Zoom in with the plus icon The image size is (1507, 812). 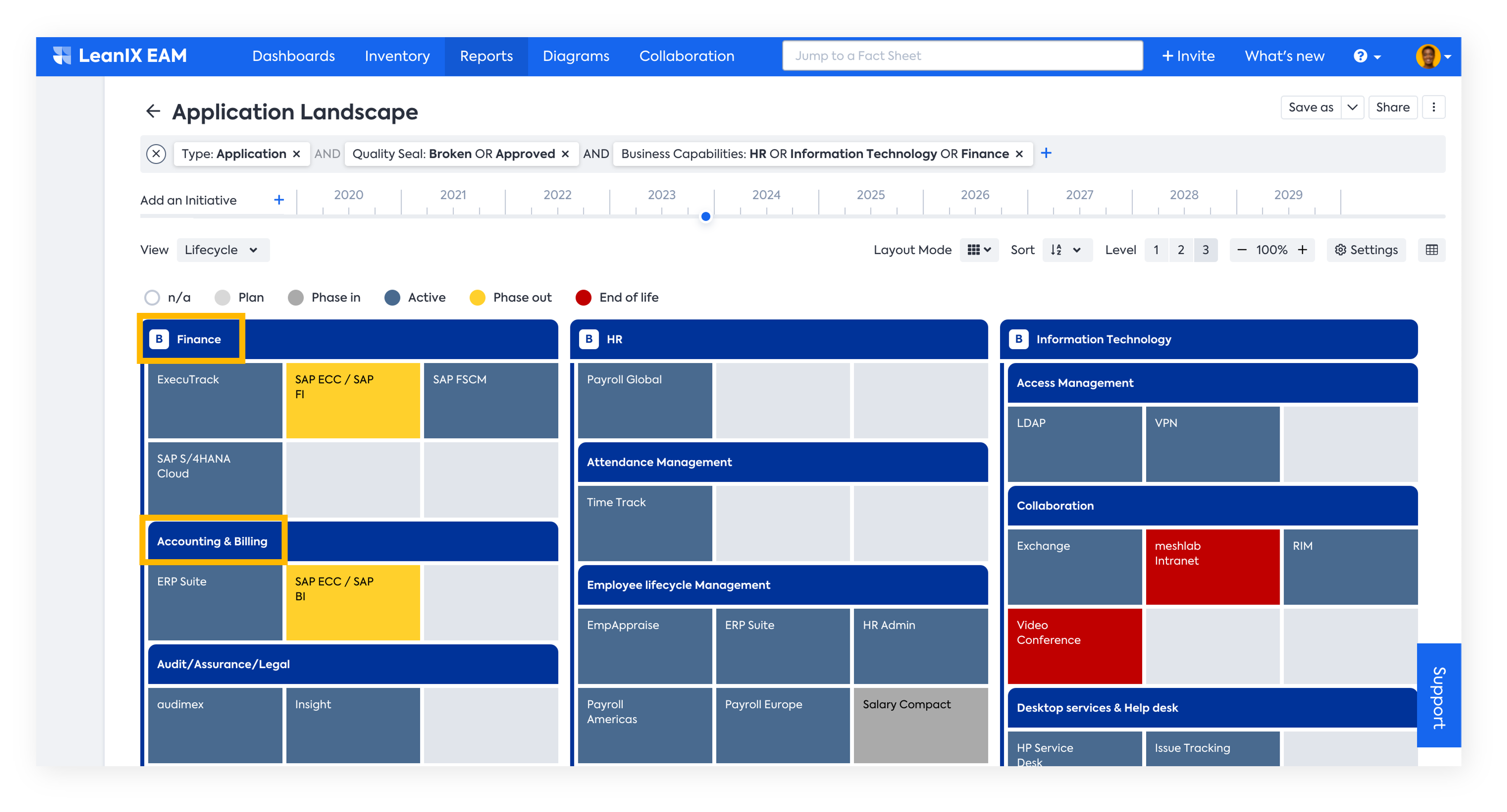tap(1303, 250)
